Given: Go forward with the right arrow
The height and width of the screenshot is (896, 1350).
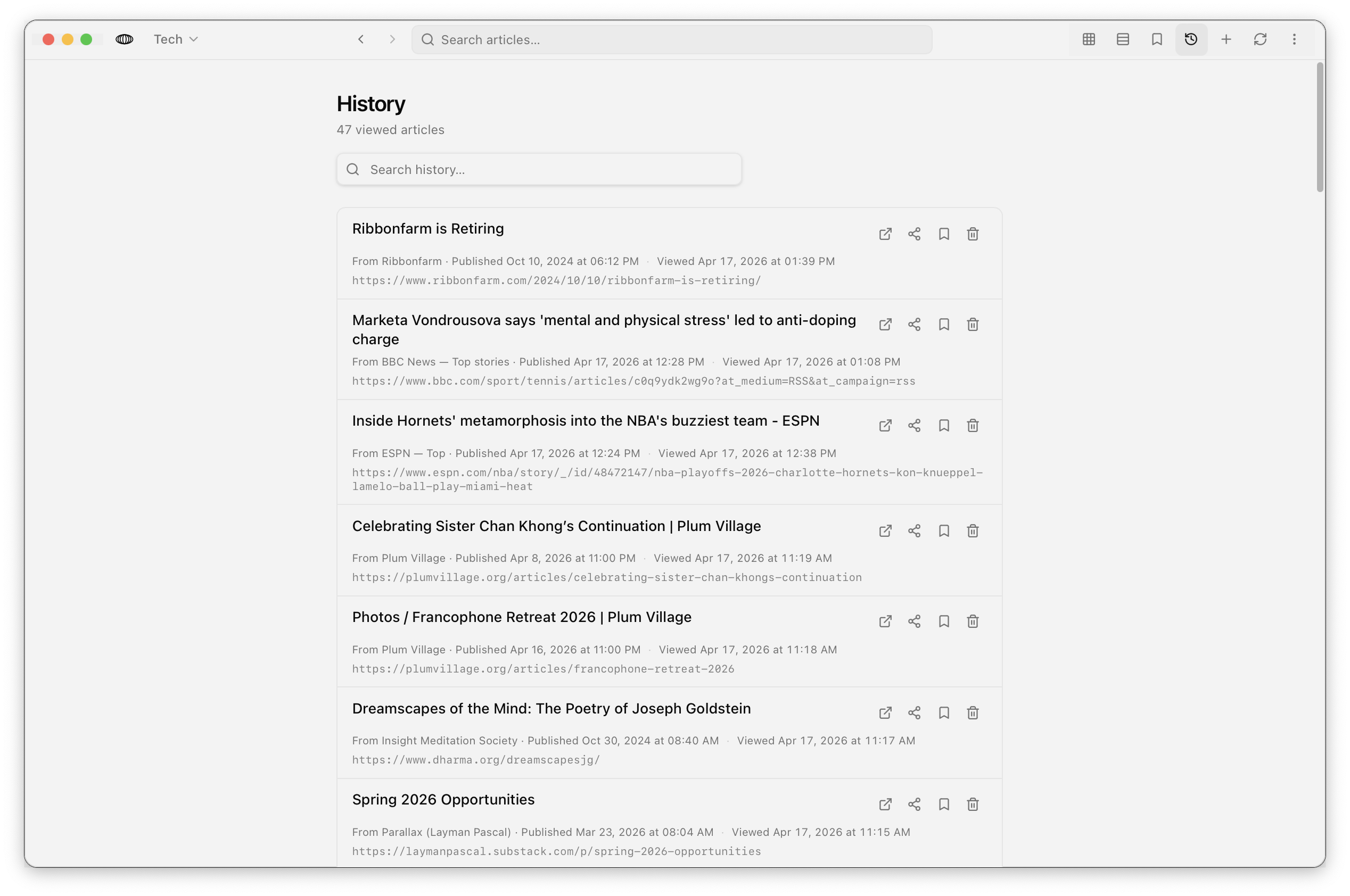Looking at the screenshot, I should coord(392,39).
